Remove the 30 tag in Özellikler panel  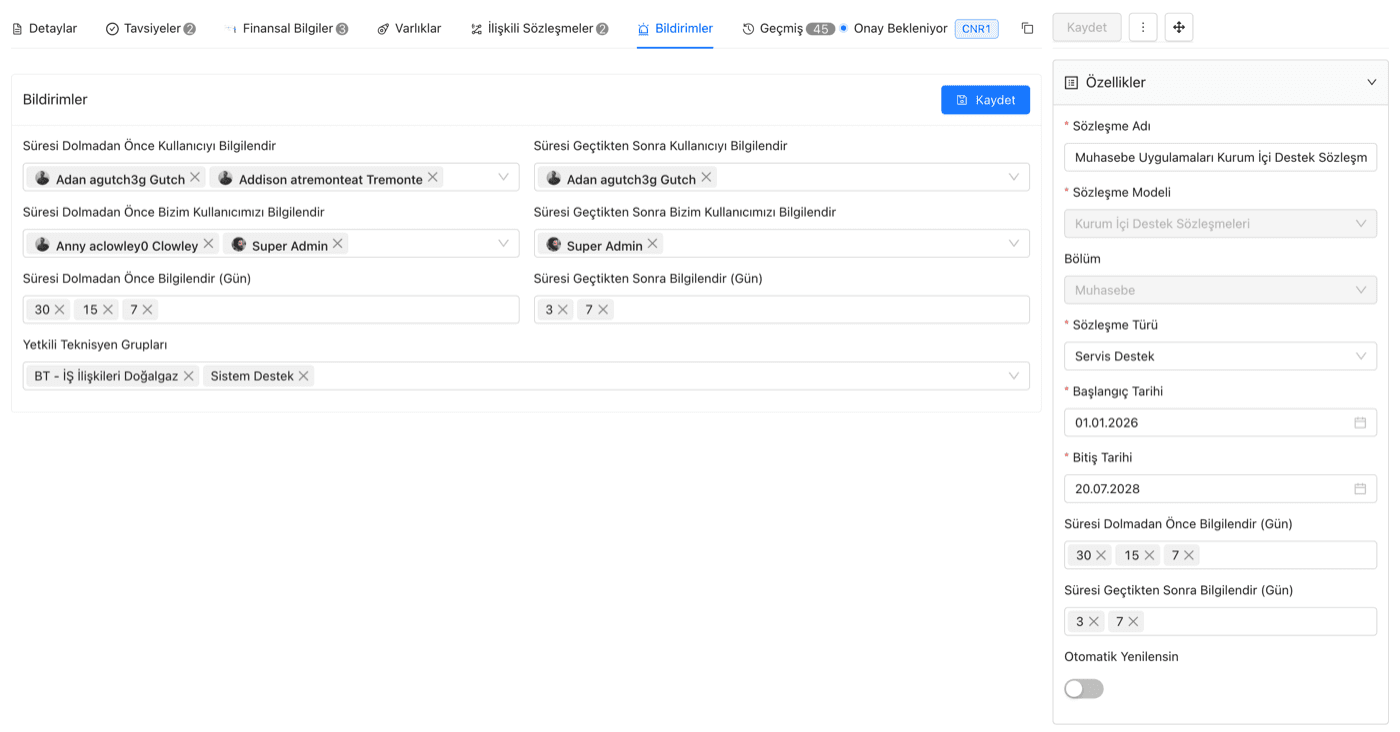(1101, 555)
